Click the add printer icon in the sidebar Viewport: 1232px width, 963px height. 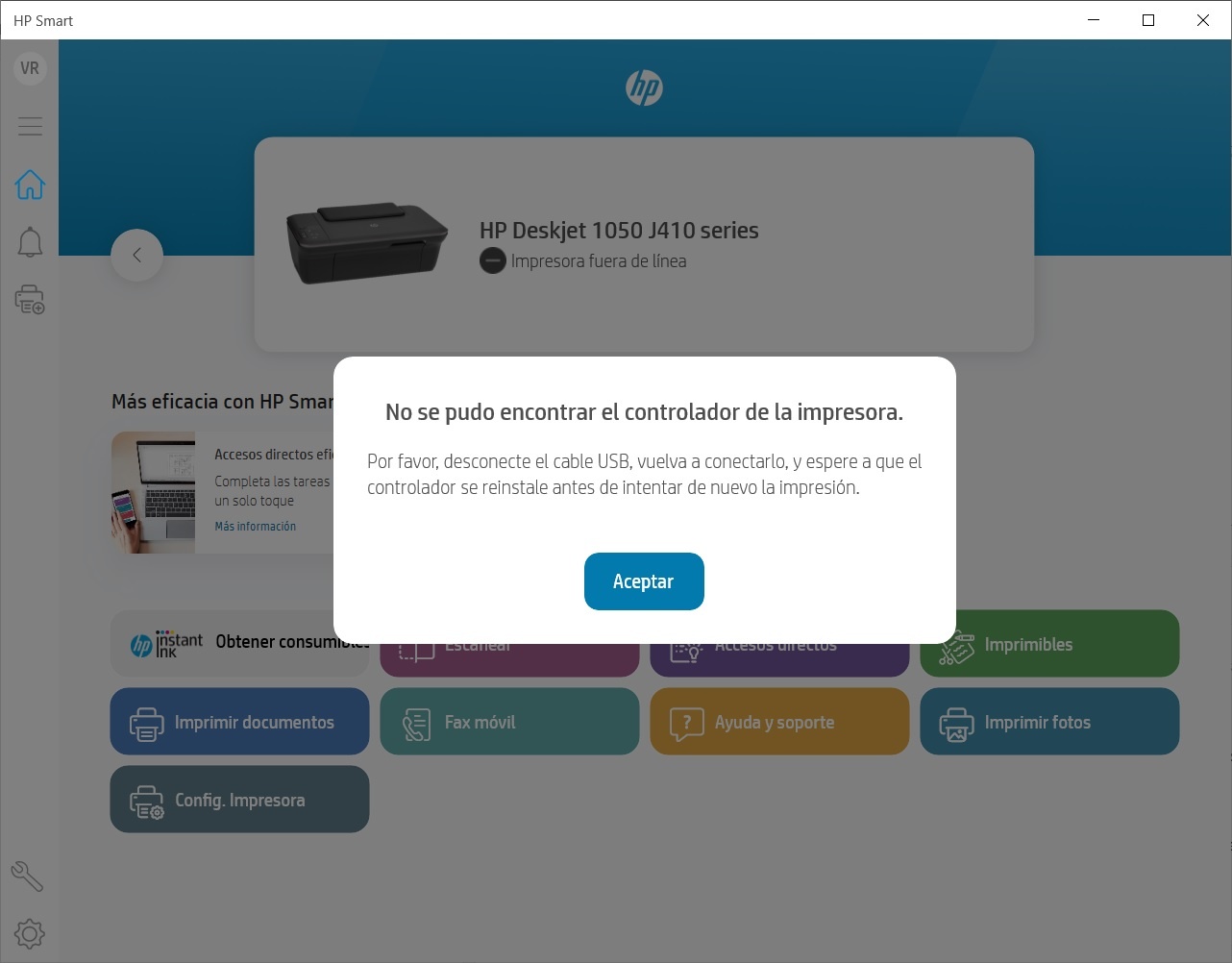click(30, 300)
